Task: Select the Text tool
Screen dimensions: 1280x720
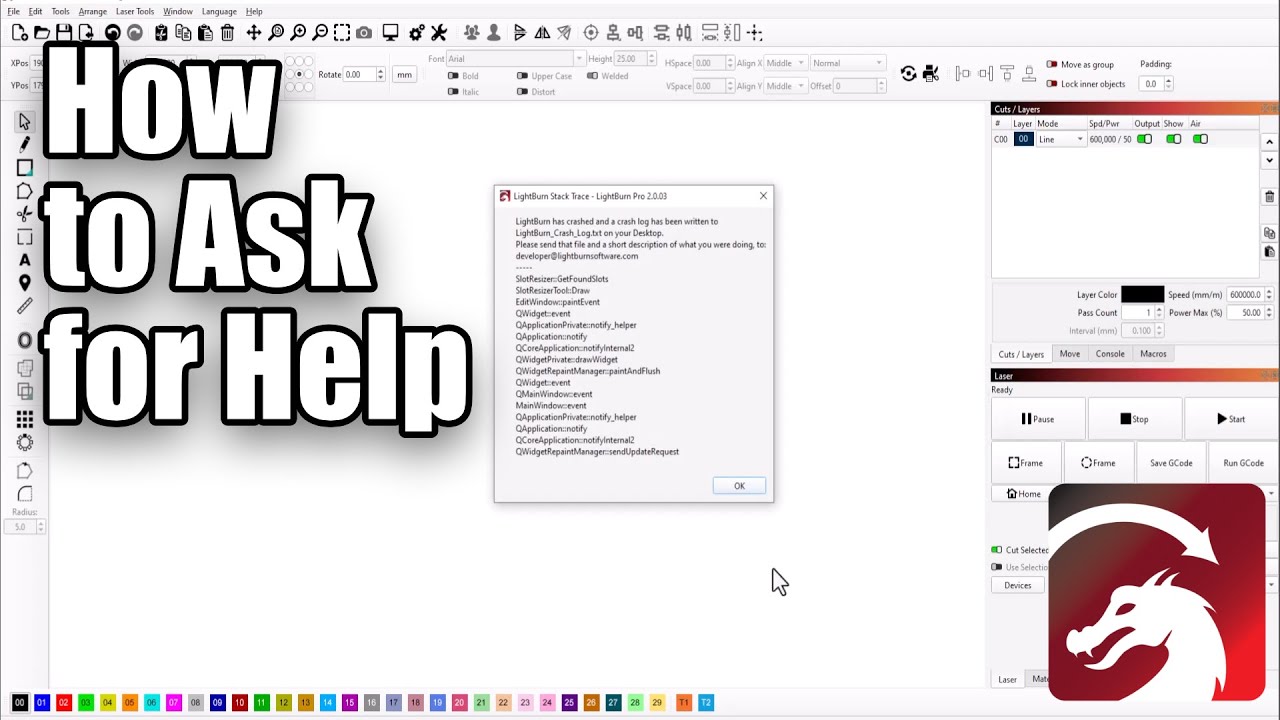Action: pyautogui.click(x=25, y=260)
